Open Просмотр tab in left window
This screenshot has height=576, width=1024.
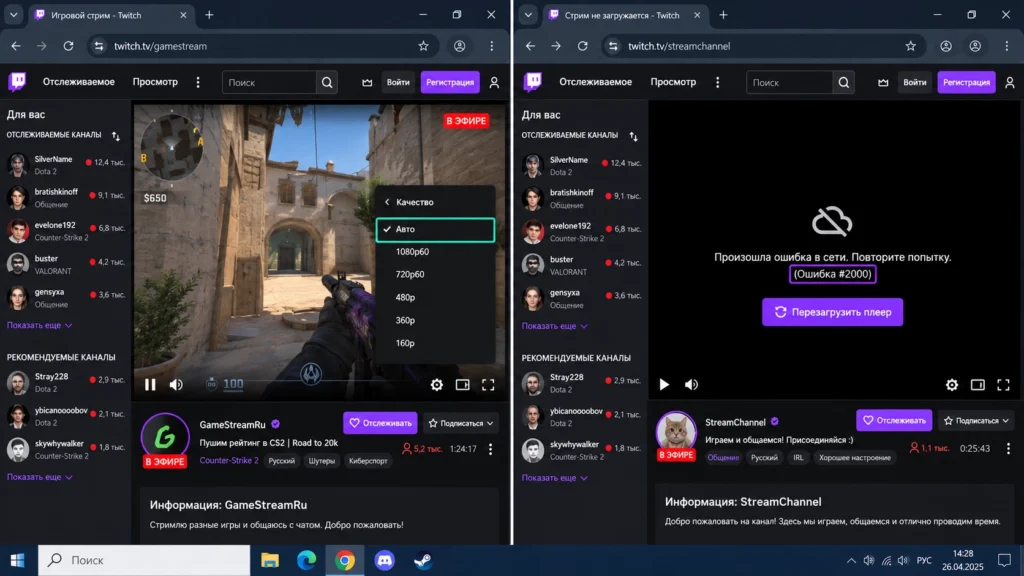pyautogui.click(x=155, y=82)
